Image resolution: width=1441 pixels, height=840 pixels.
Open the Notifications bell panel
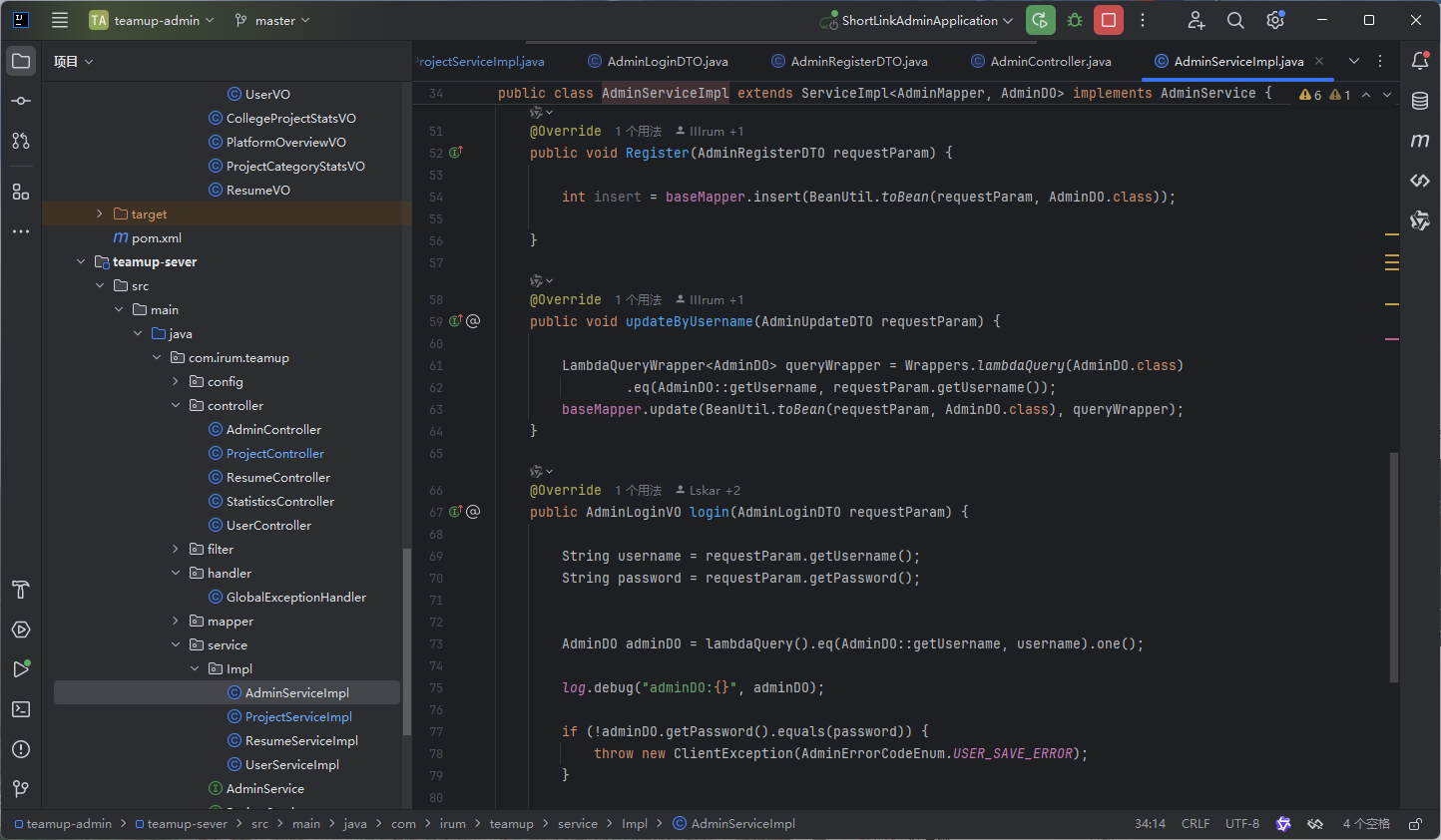[x=1420, y=61]
